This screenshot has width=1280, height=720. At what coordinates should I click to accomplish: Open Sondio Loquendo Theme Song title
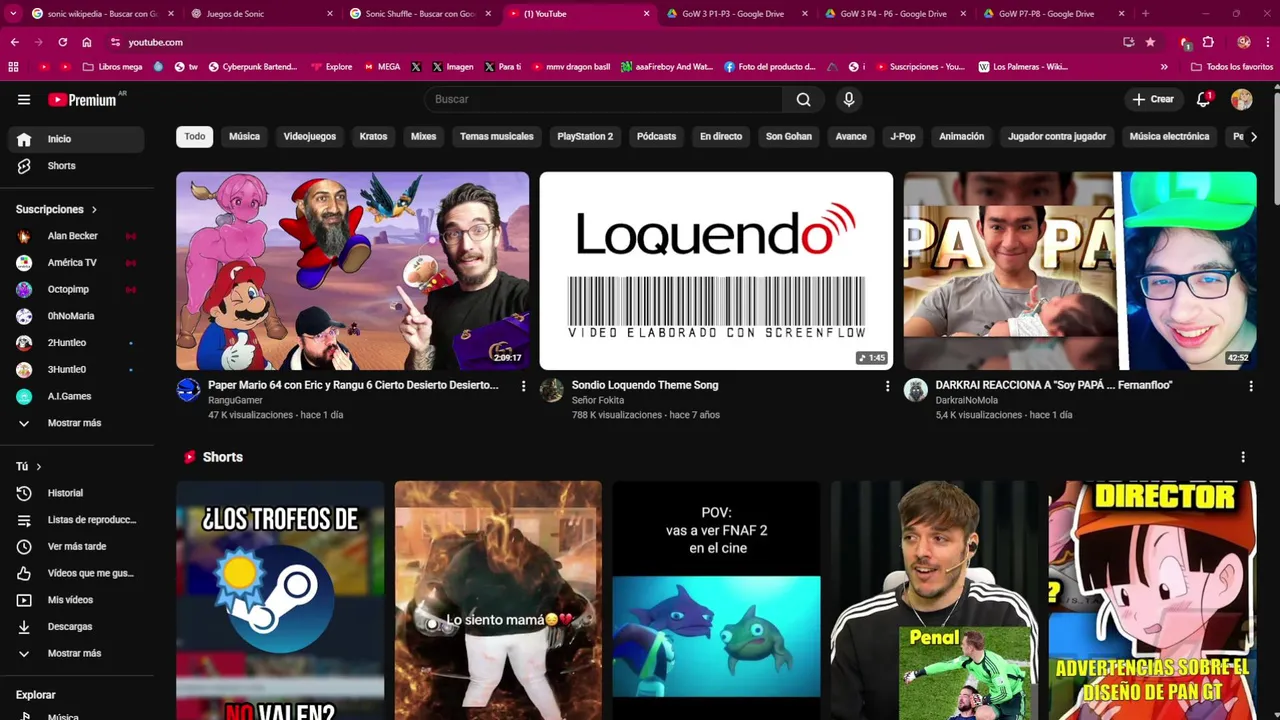[x=645, y=385]
